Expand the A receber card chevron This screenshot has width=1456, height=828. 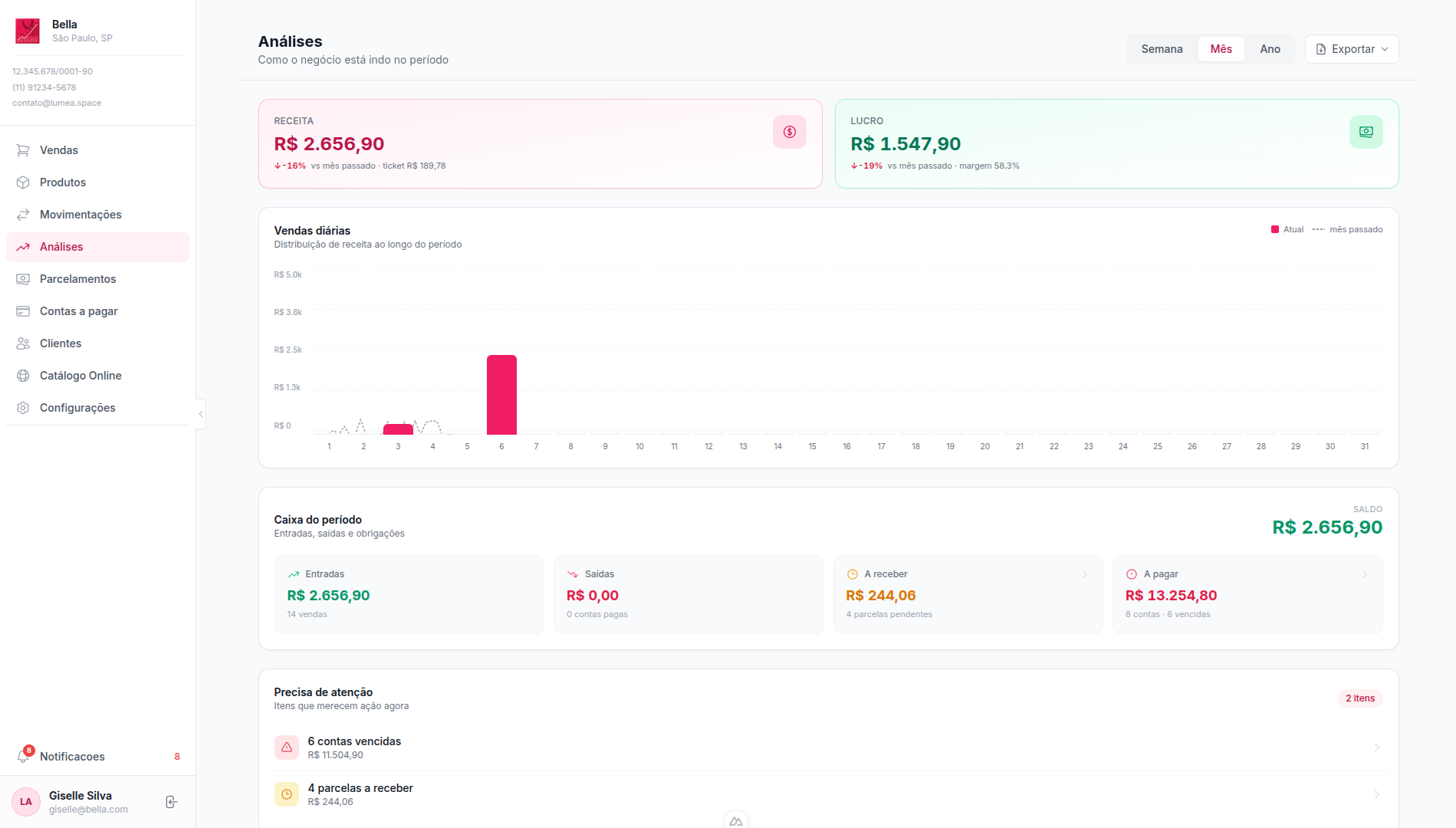[x=1085, y=574]
